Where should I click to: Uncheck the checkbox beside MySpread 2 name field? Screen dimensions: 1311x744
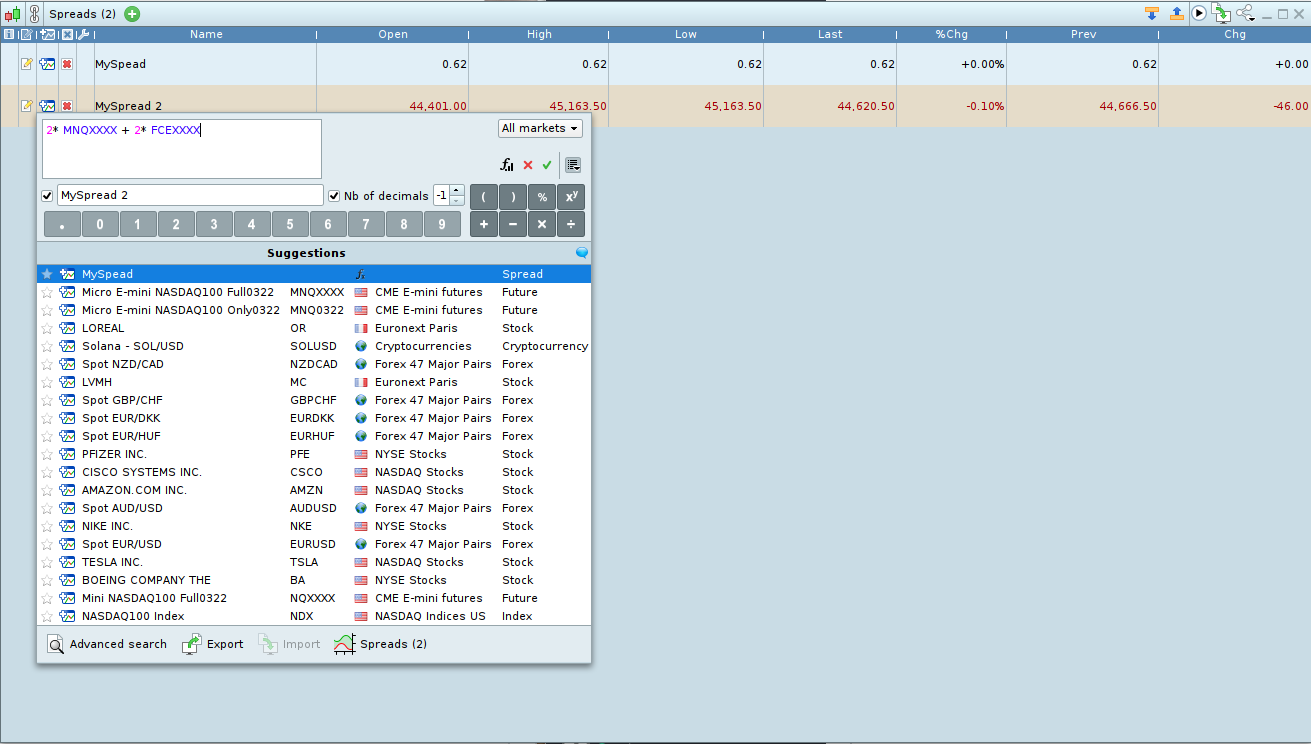[47, 196]
